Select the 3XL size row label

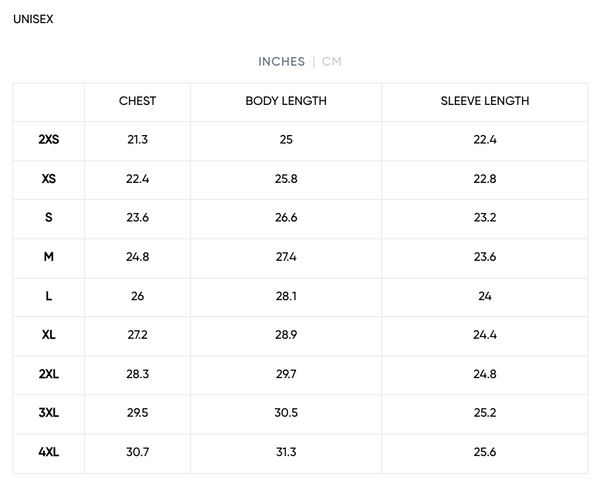[x=48, y=413]
